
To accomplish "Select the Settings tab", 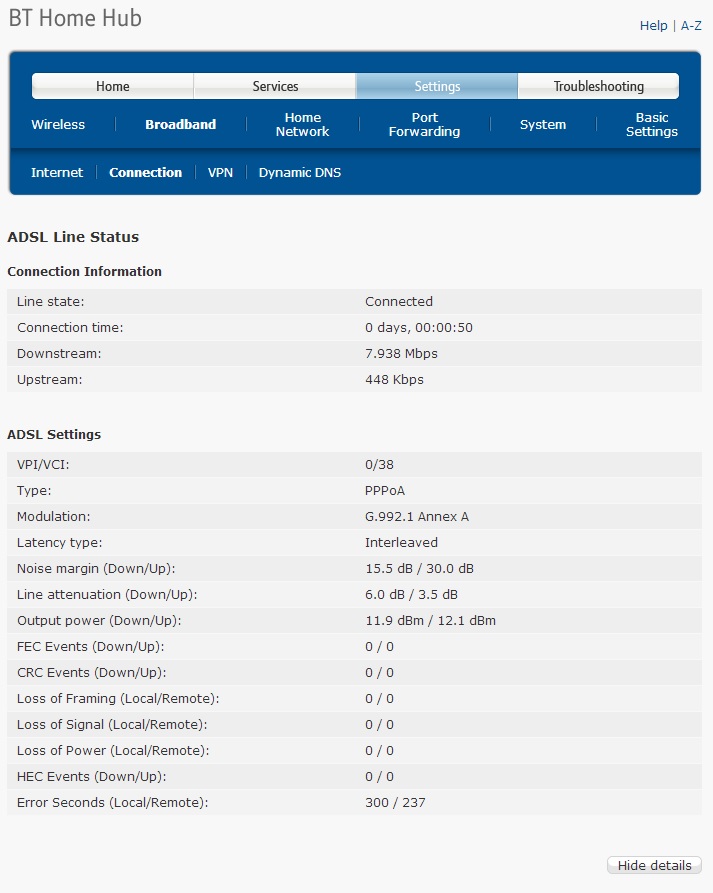I will click(x=437, y=86).
